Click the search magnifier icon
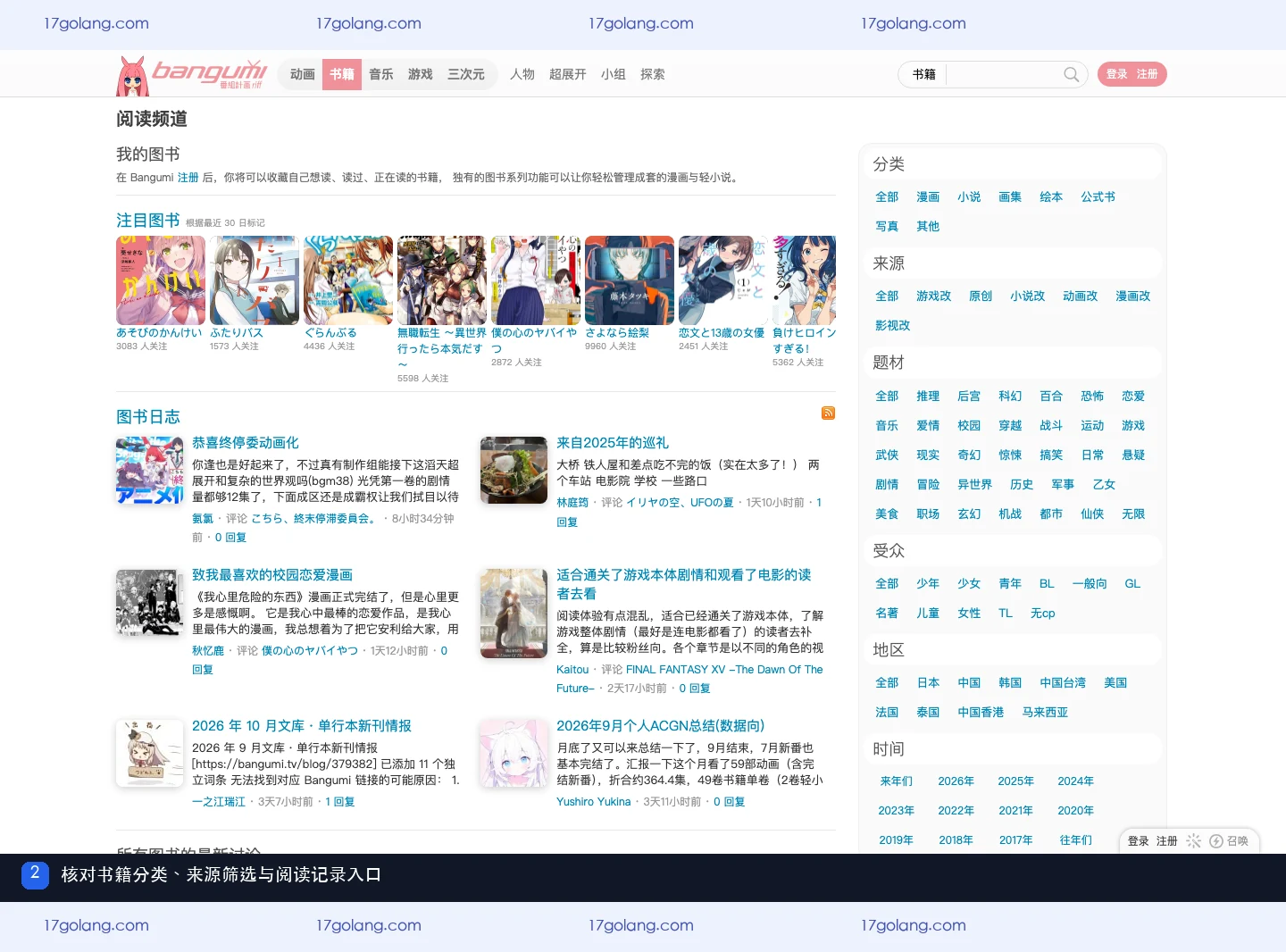The image size is (1286, 952). coord(1071,74)
